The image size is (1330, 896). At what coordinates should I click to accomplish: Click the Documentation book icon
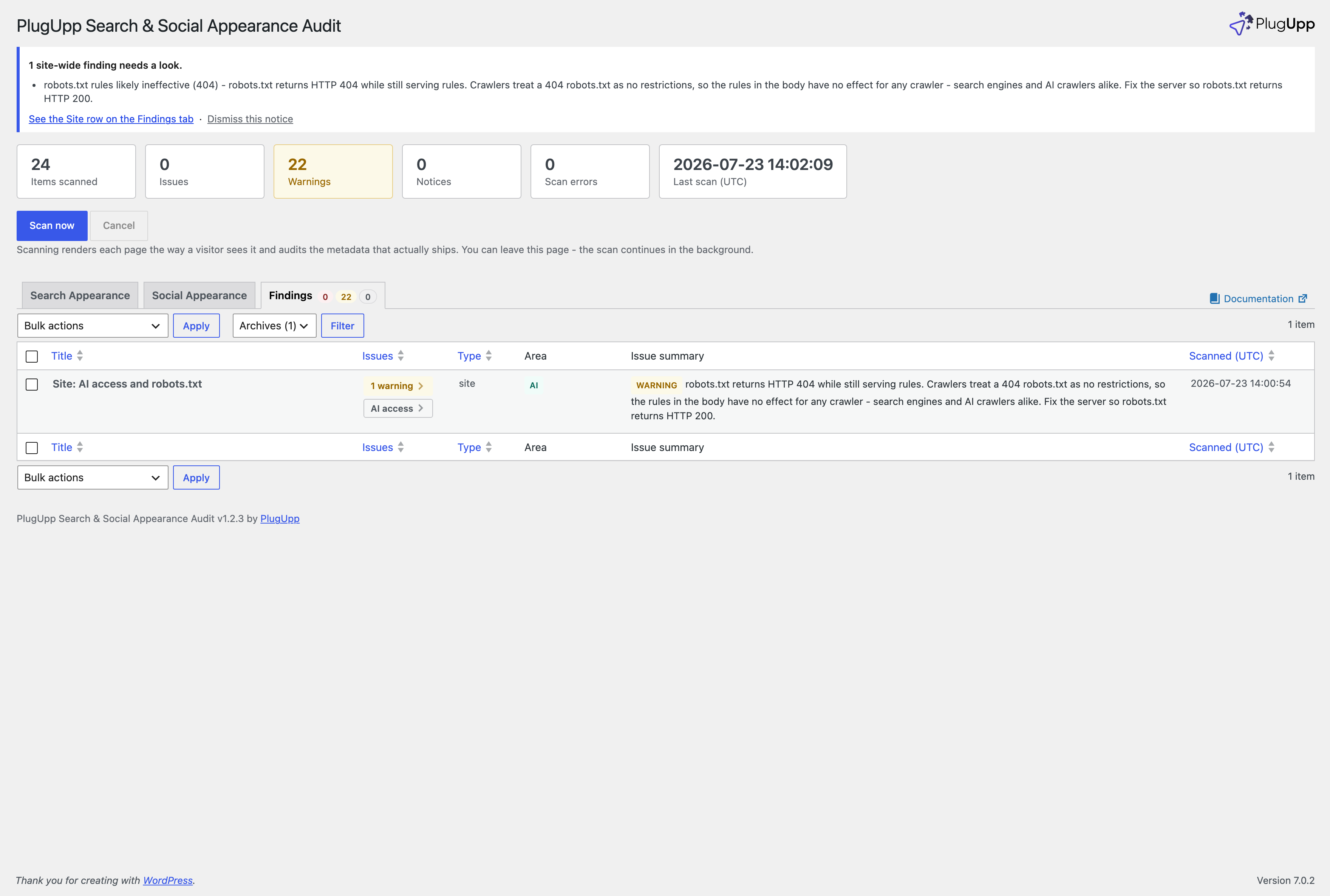coord(1214,298)
